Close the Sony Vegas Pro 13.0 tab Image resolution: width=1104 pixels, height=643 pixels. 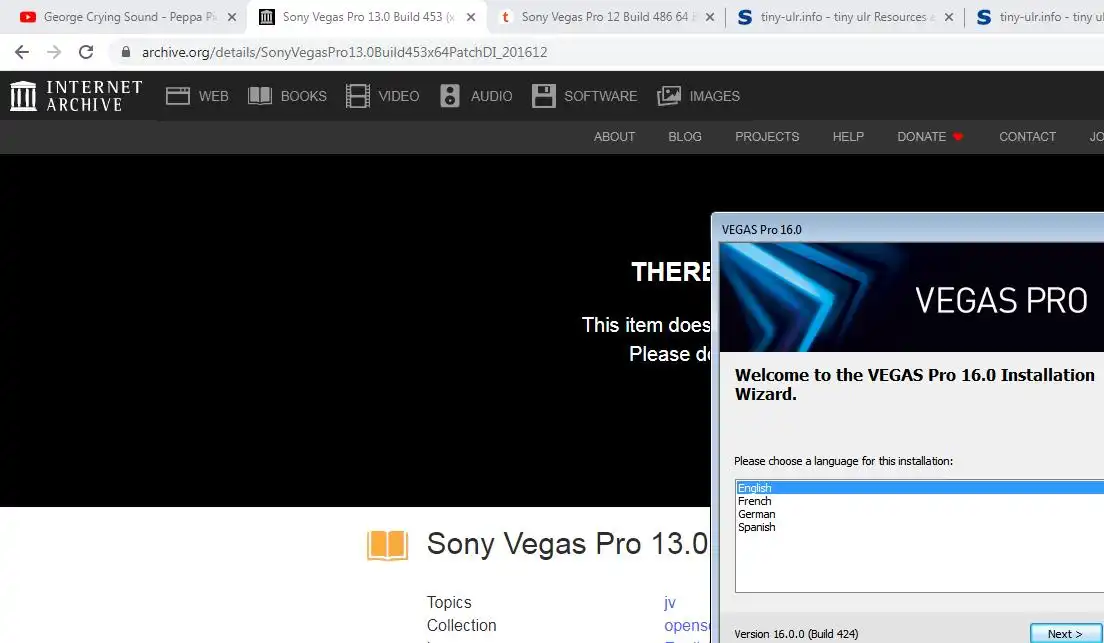pos(471,17)
